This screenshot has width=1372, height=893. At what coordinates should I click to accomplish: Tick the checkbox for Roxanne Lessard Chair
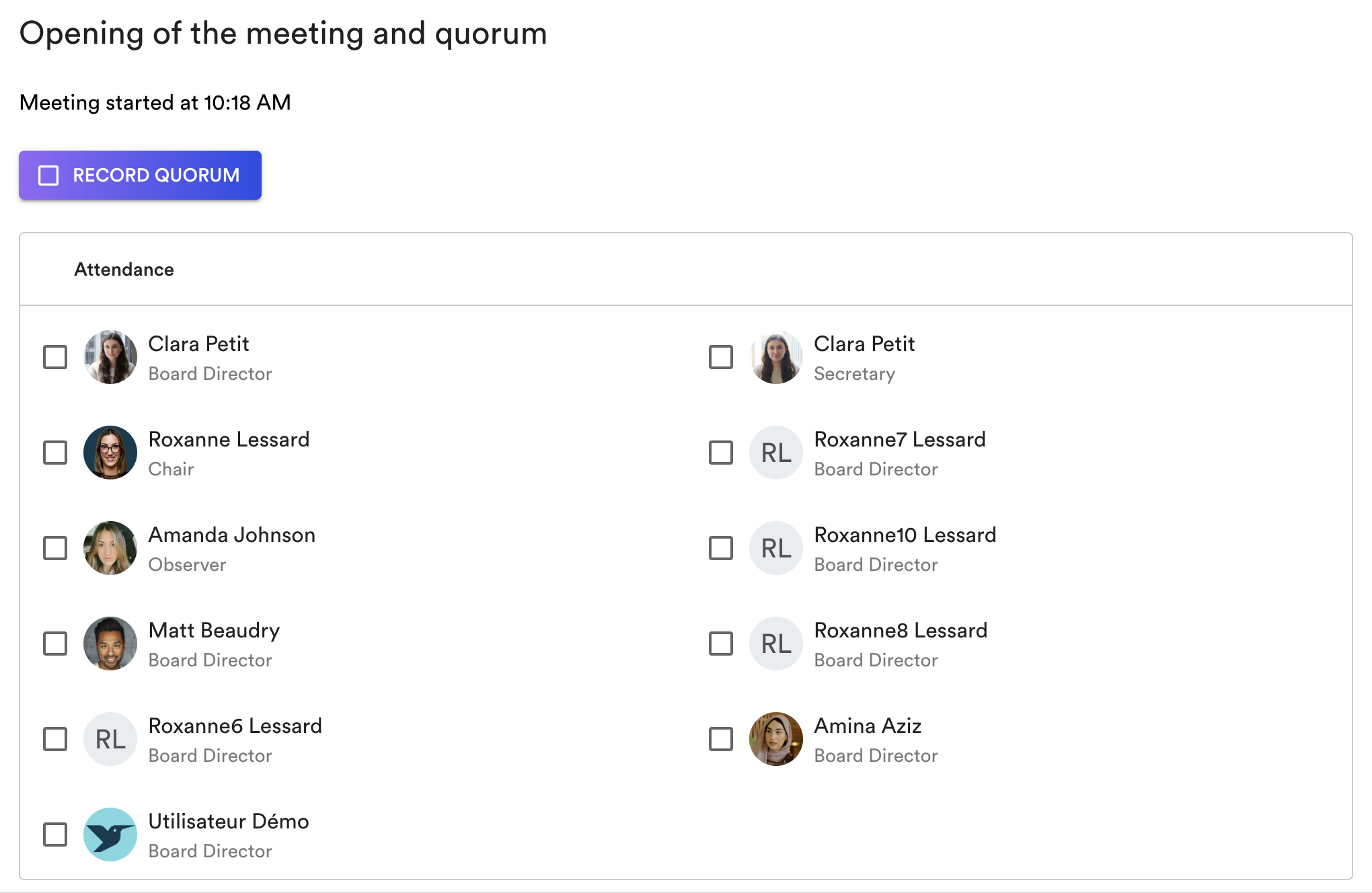pos(55,453)
